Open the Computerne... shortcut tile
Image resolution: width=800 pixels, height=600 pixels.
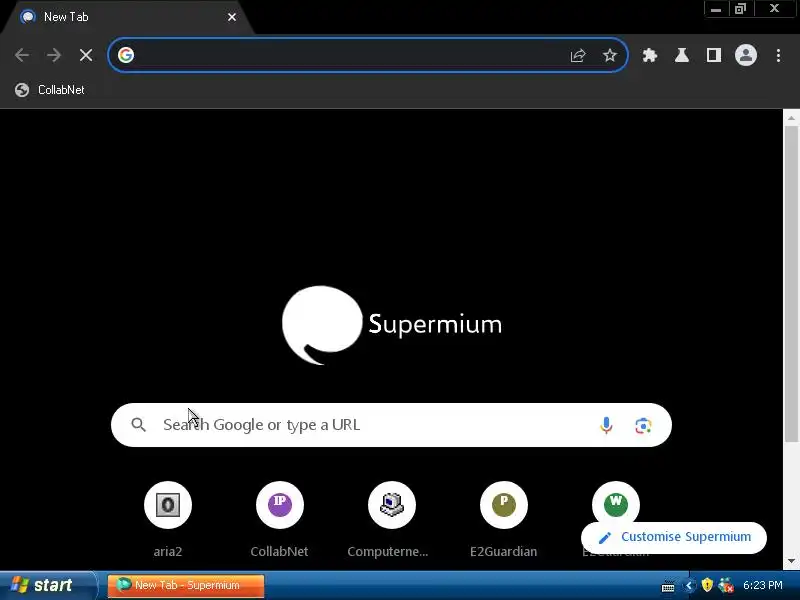[x=391, y=519]
